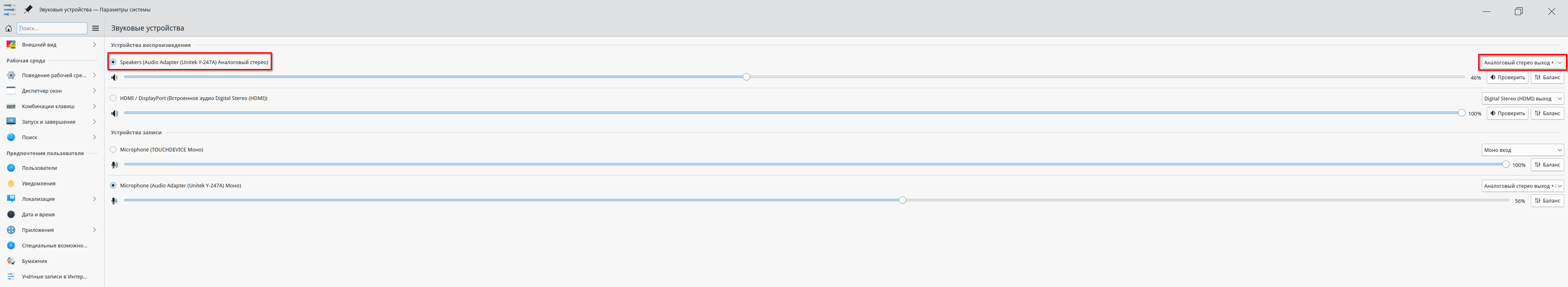Click the pin icon in the title bar
The width and height of the screenshot is (1568, 287).
(x=28, y=10)
